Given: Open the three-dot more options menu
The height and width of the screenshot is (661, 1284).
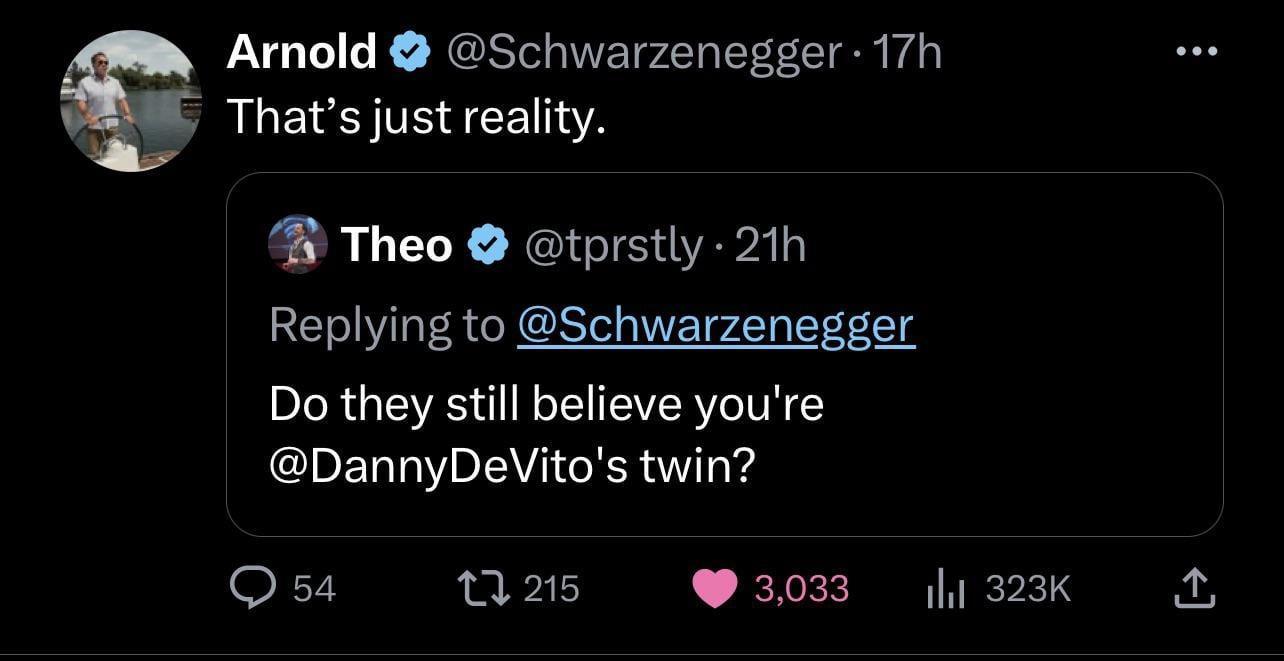Looking at the screenshot, I should point(1196,52).
